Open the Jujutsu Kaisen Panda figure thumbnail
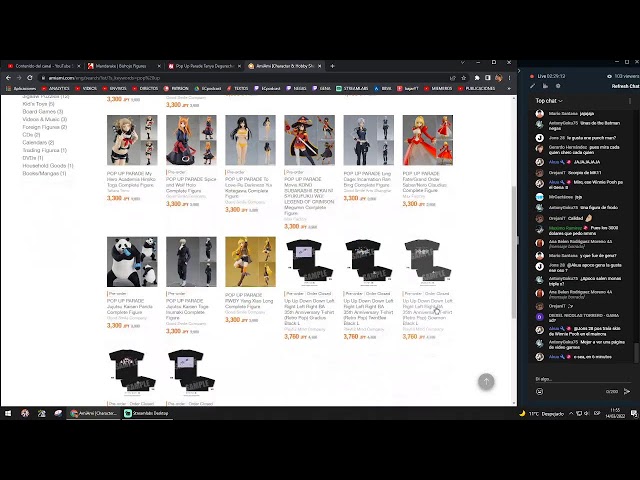Viewport: 640px width, 480px height. pyautogui.click(x=132, y=262)
